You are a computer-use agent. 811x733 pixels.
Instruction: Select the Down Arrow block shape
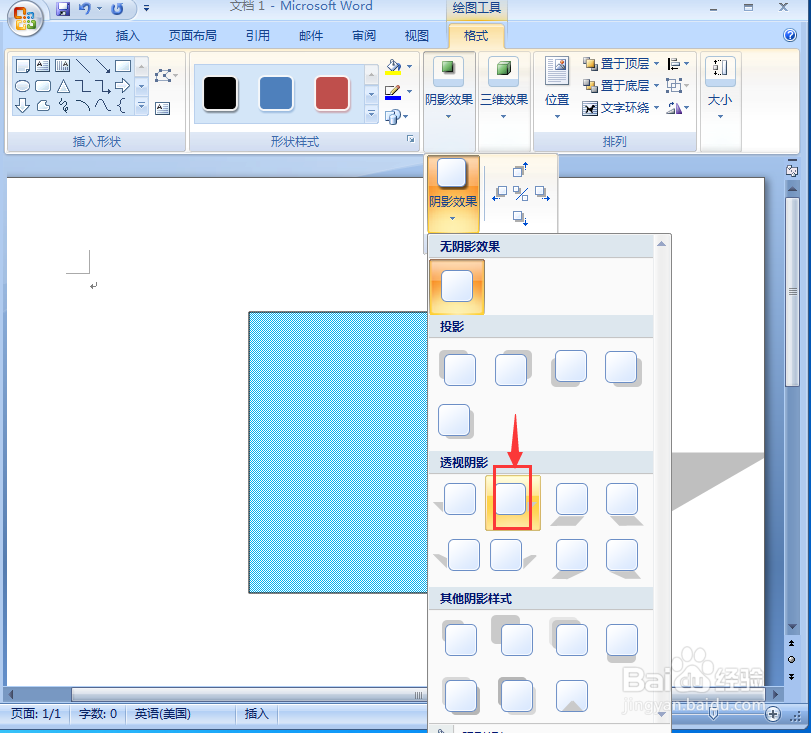[22, 106]
